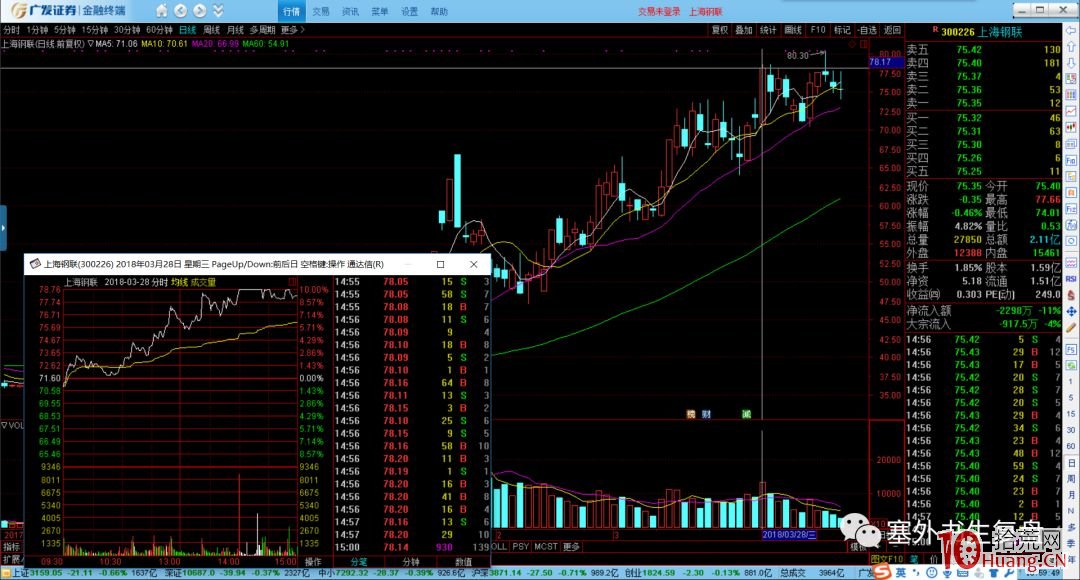Open the 菜单 menu

(x=380, y=11)
